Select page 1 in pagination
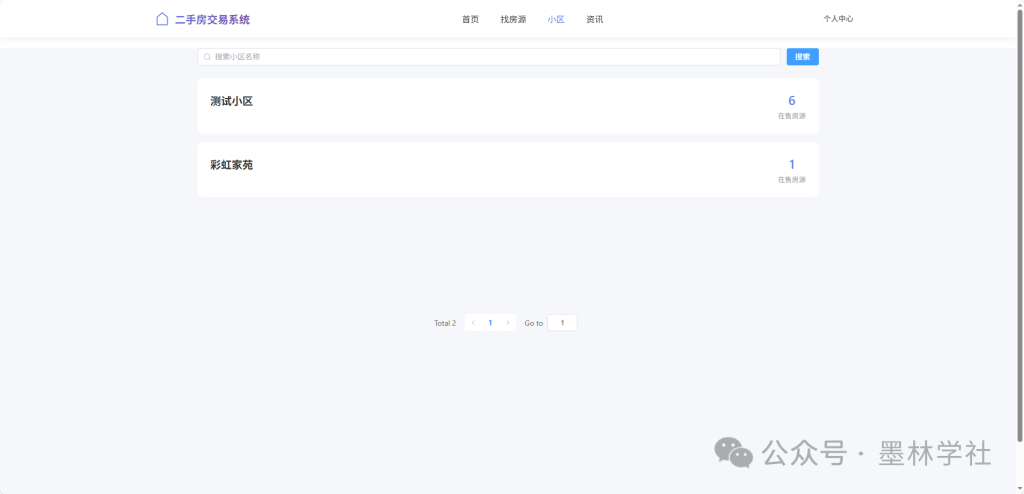This screenshot has width=1024, height=494. [x=490, y=323]
